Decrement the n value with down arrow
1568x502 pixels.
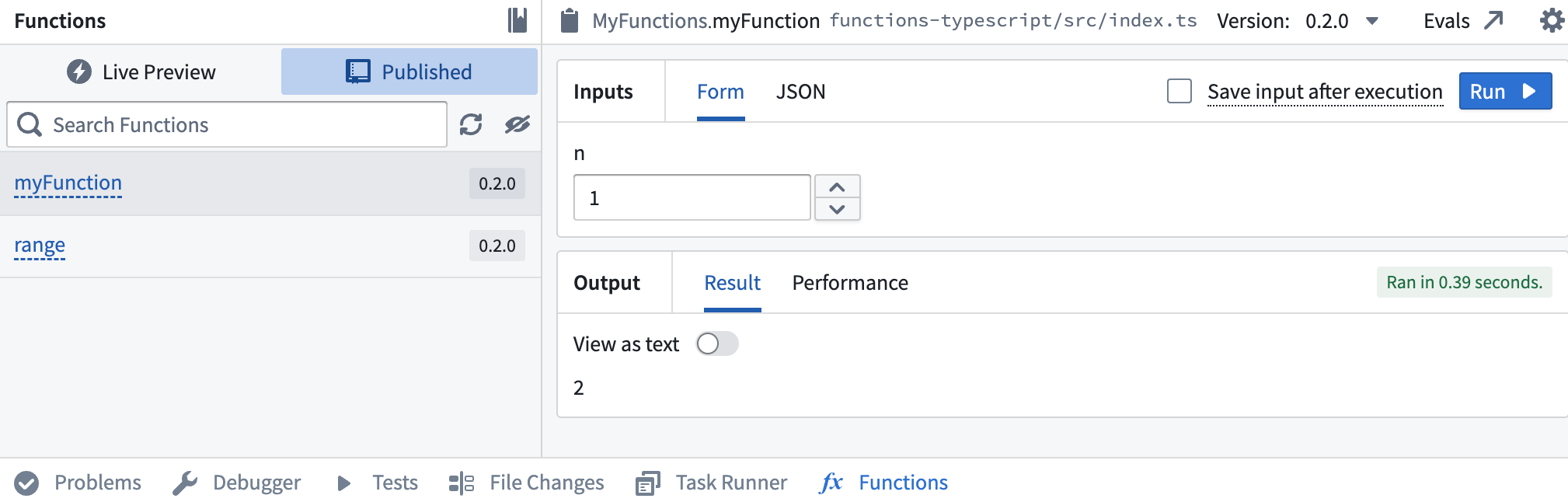(x=837, y=209)
